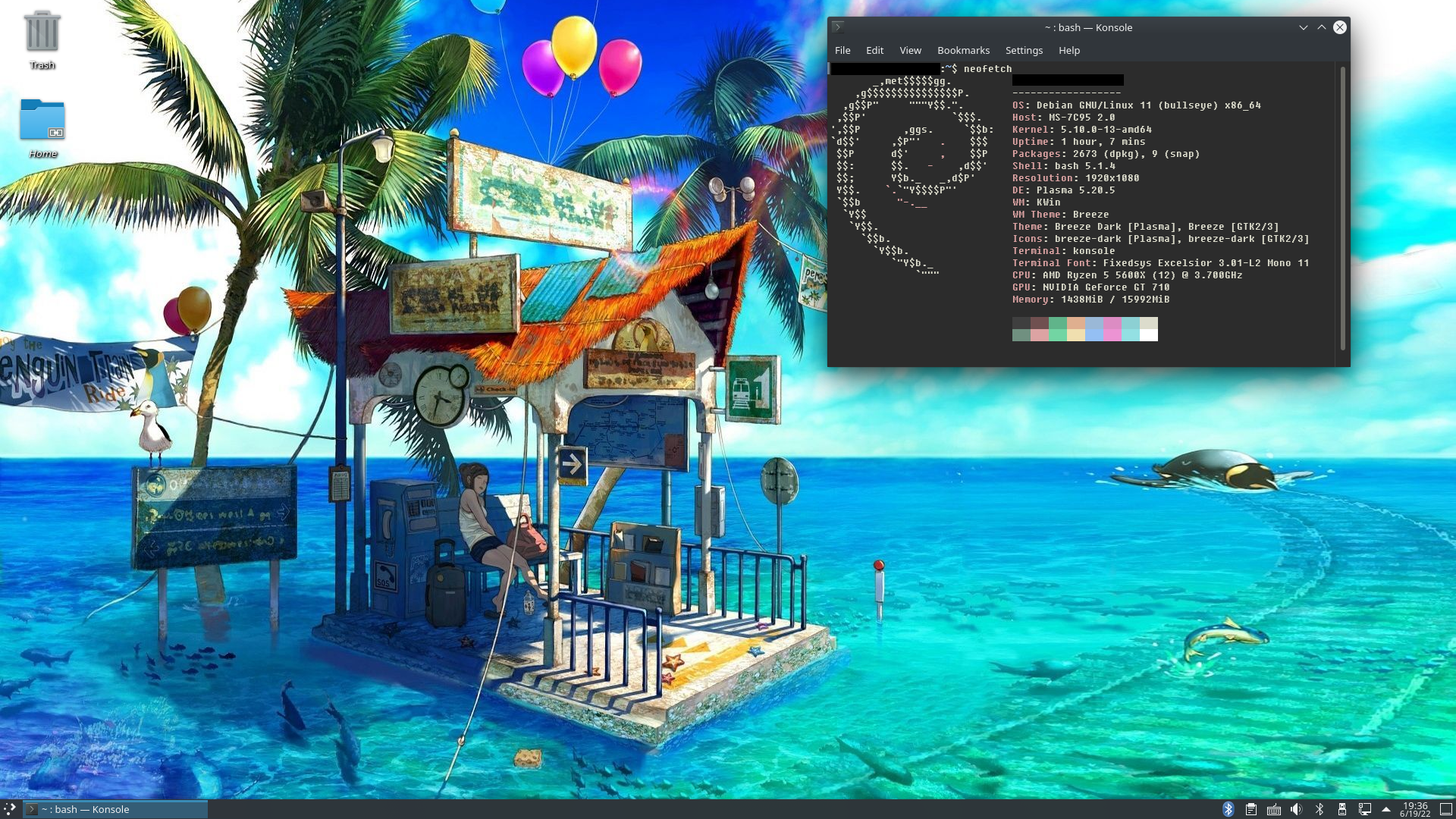This screenshot has width=1456, height=819.
Task: Mute audio via the volume tray icon
Action: pos(1297,809)
